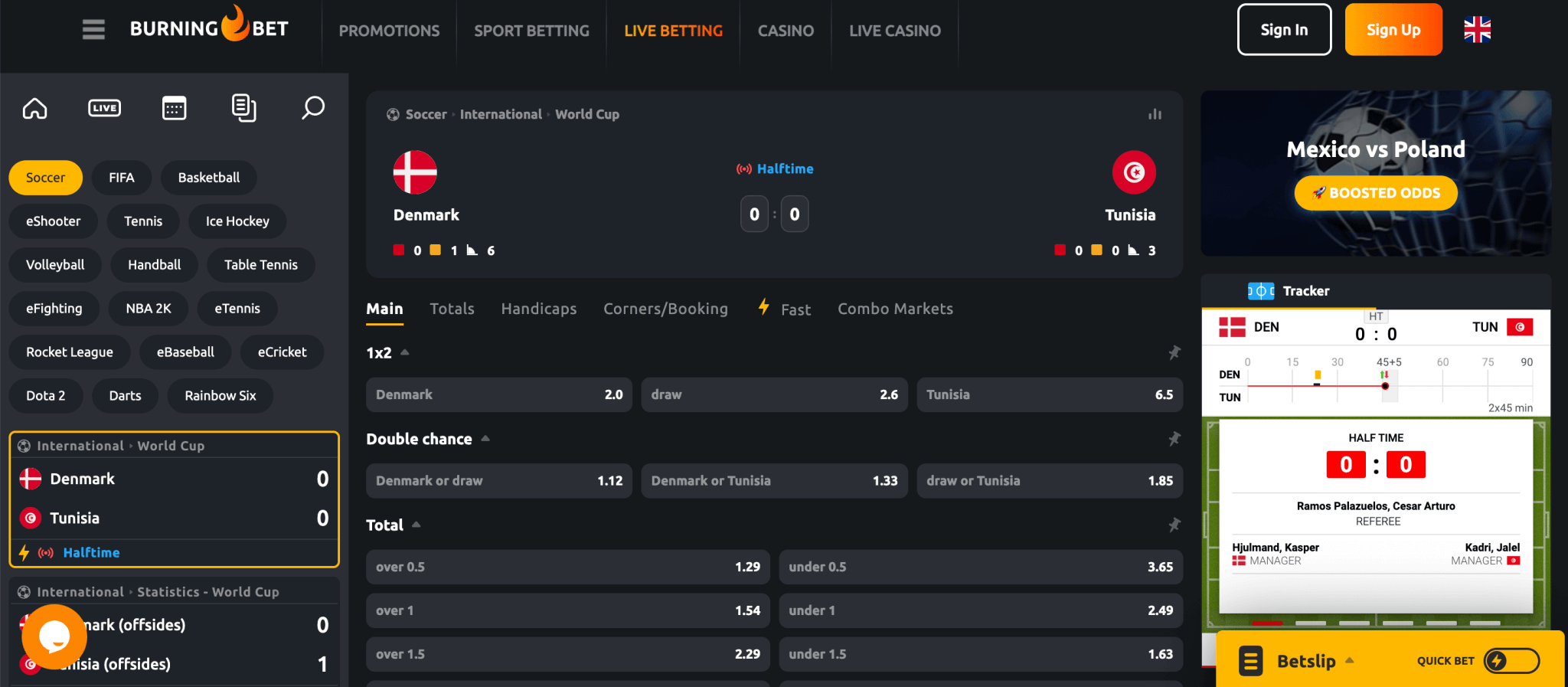Open Live Casino menu
This screenshot has width=1568, height=687.
[895, 31]
